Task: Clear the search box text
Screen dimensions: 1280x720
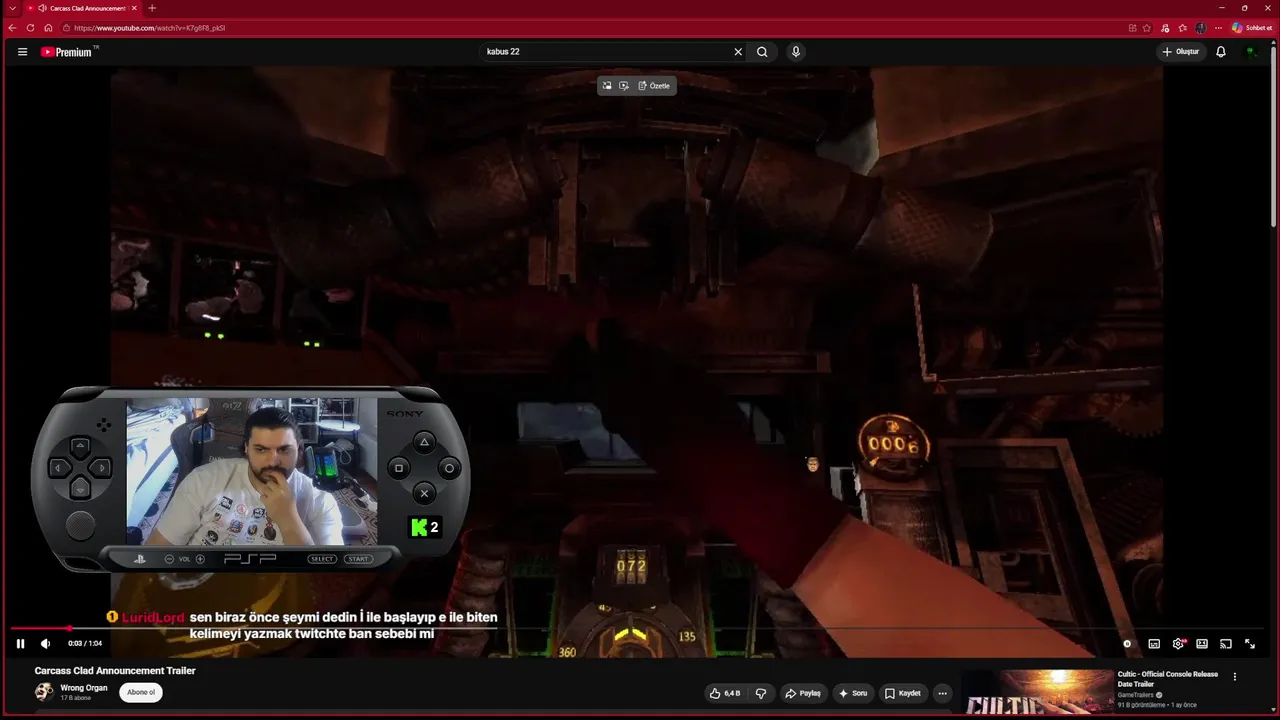Action: coord(738,52)
